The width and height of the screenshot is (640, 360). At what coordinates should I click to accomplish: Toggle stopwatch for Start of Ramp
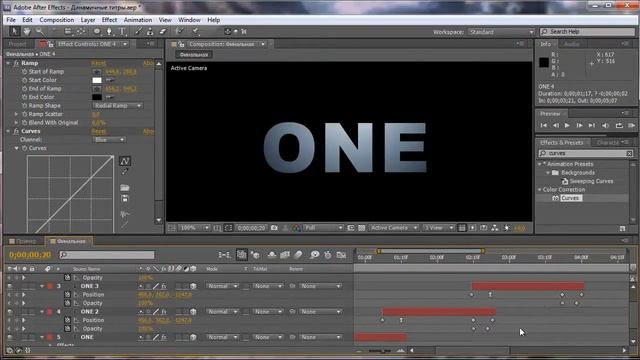(x=24, y=72)
